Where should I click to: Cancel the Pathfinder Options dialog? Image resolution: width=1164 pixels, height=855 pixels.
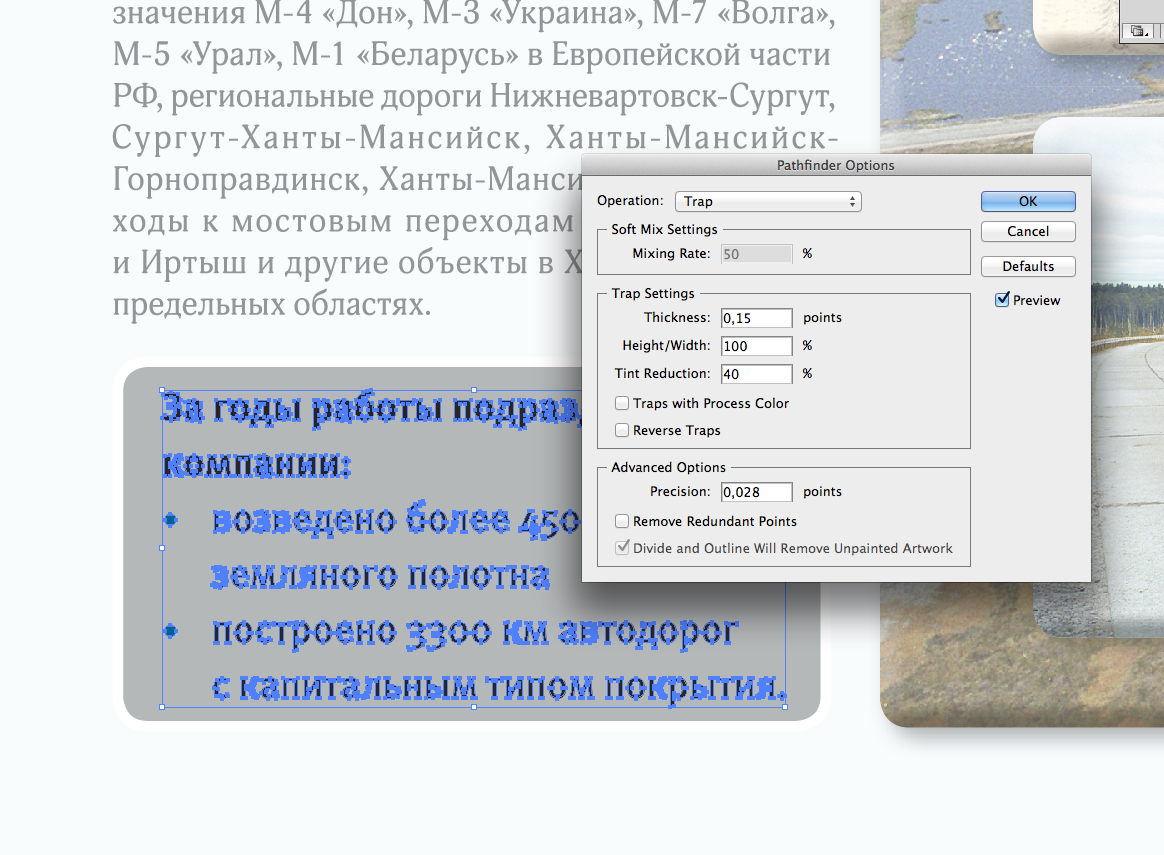(x=1027, y=232)
